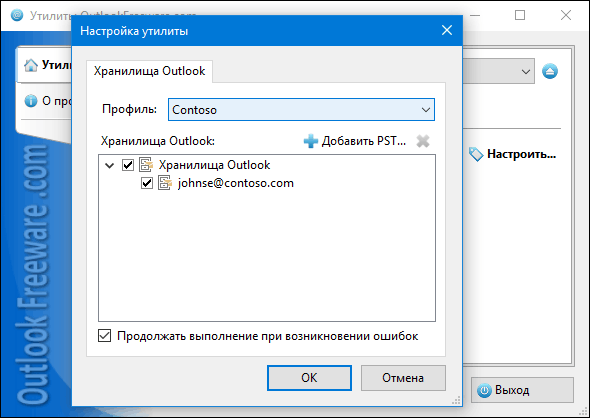Open the background utility dropdown arrow
This screenshot has height=418, width=590.
point(526,71)
